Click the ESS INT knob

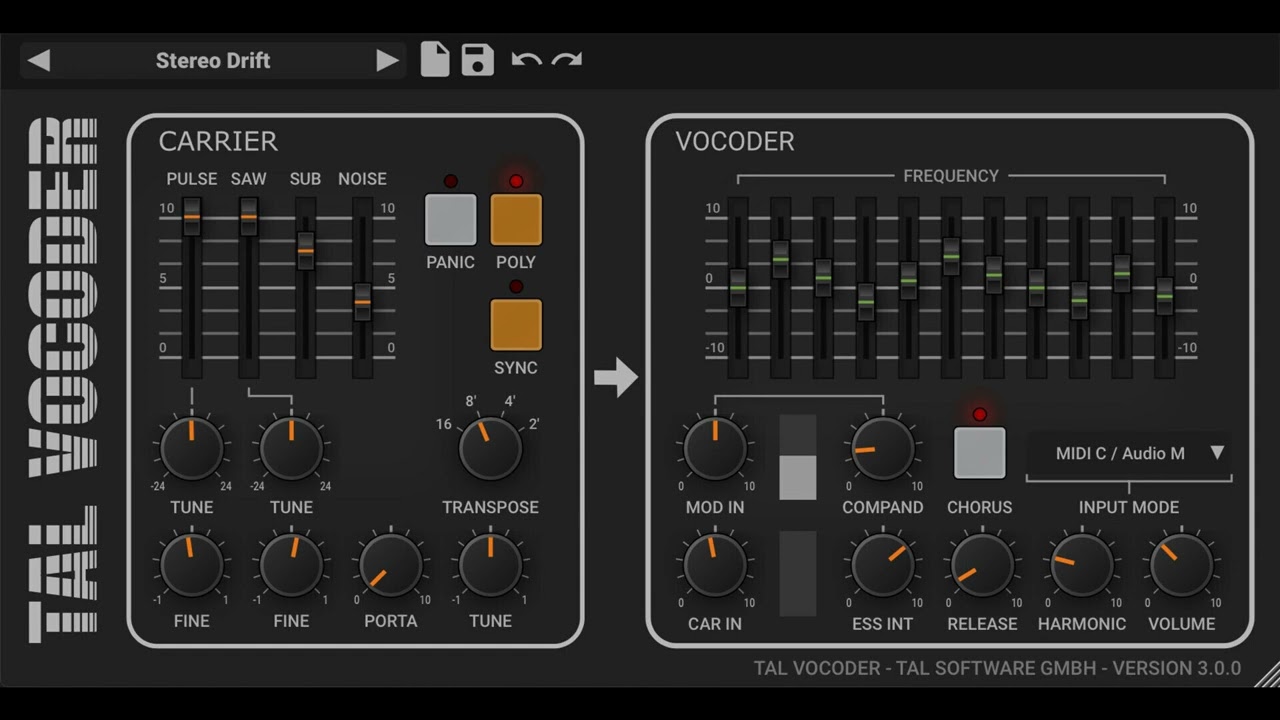click(882, 565)
